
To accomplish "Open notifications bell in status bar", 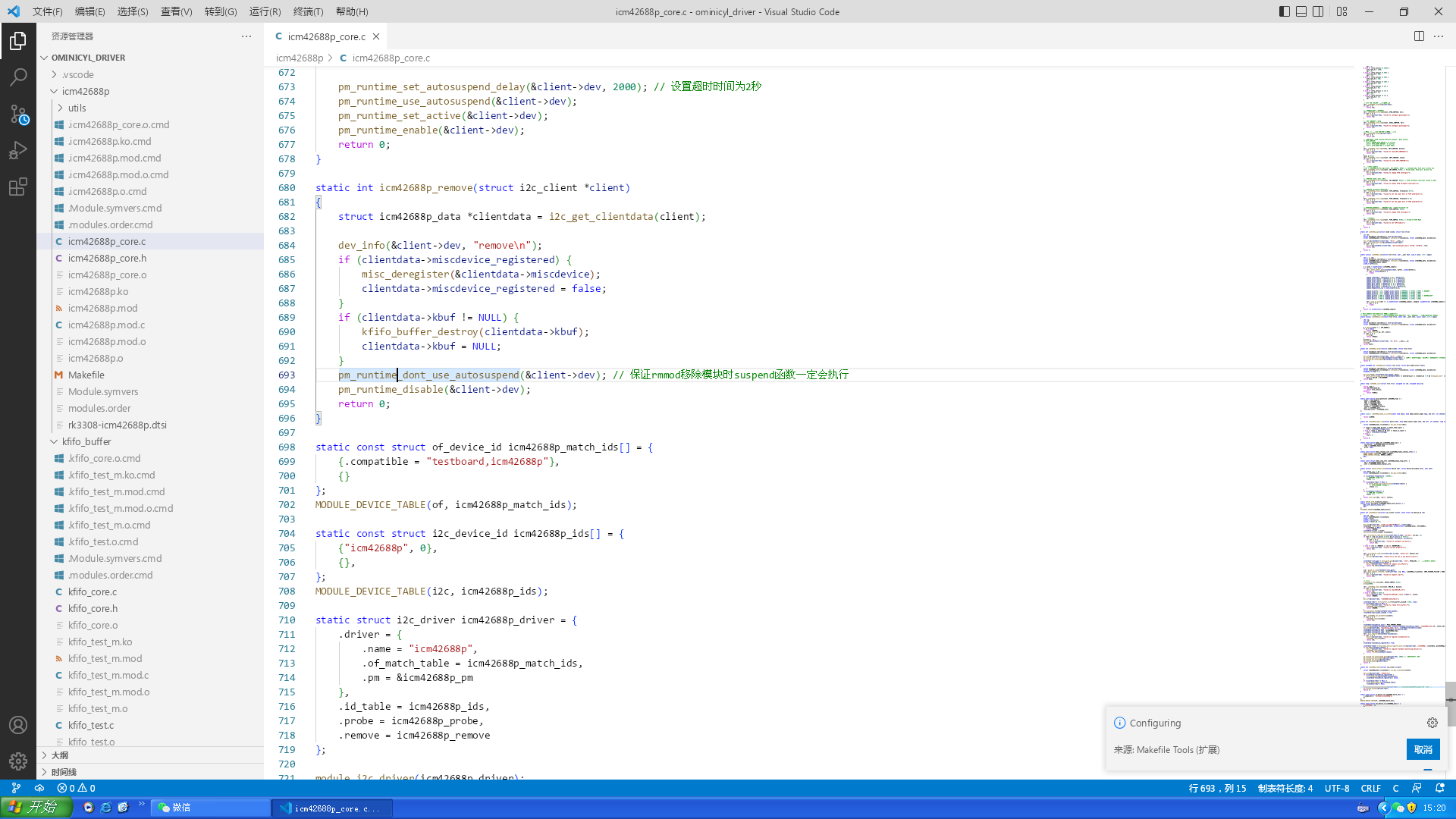I will tap(1440, 788).
